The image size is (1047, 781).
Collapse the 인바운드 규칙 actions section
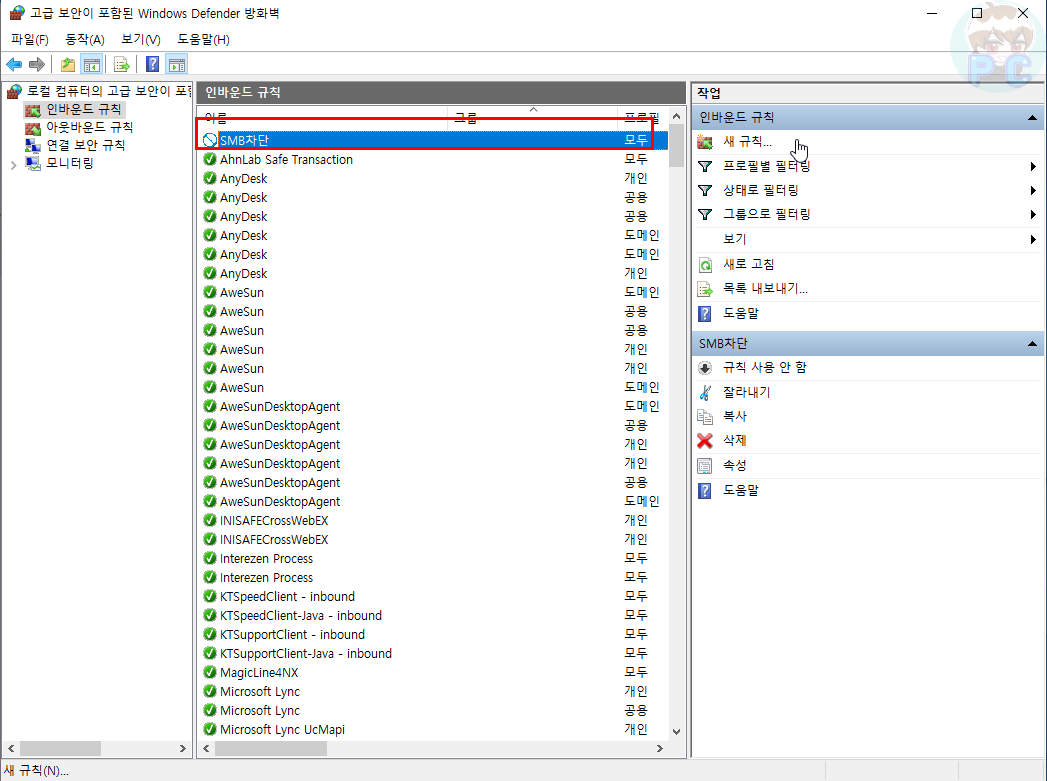[1032, 118]
